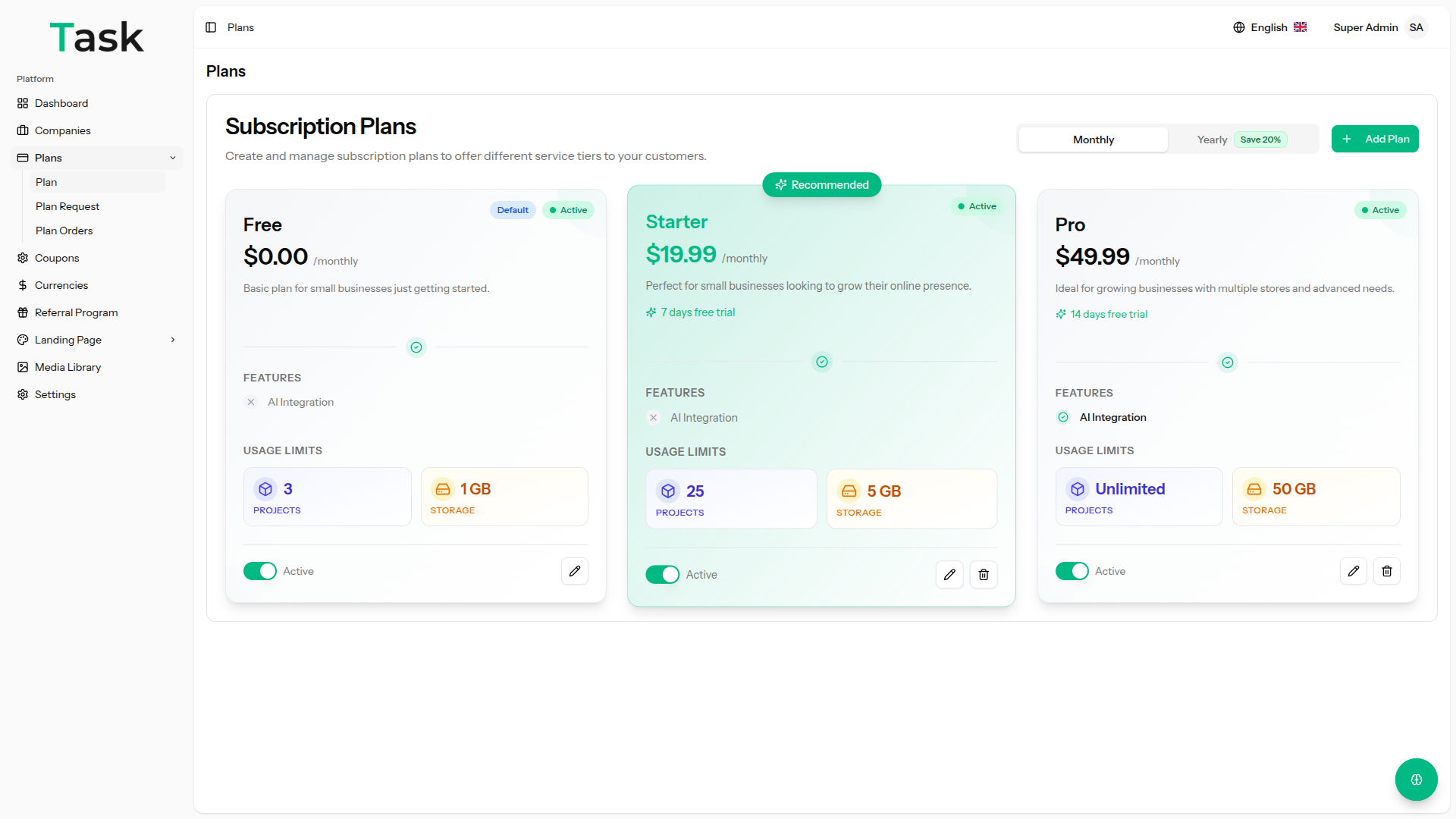Click the sidebar collapse icon
1456x819 pixels.
tap(211, 27)
